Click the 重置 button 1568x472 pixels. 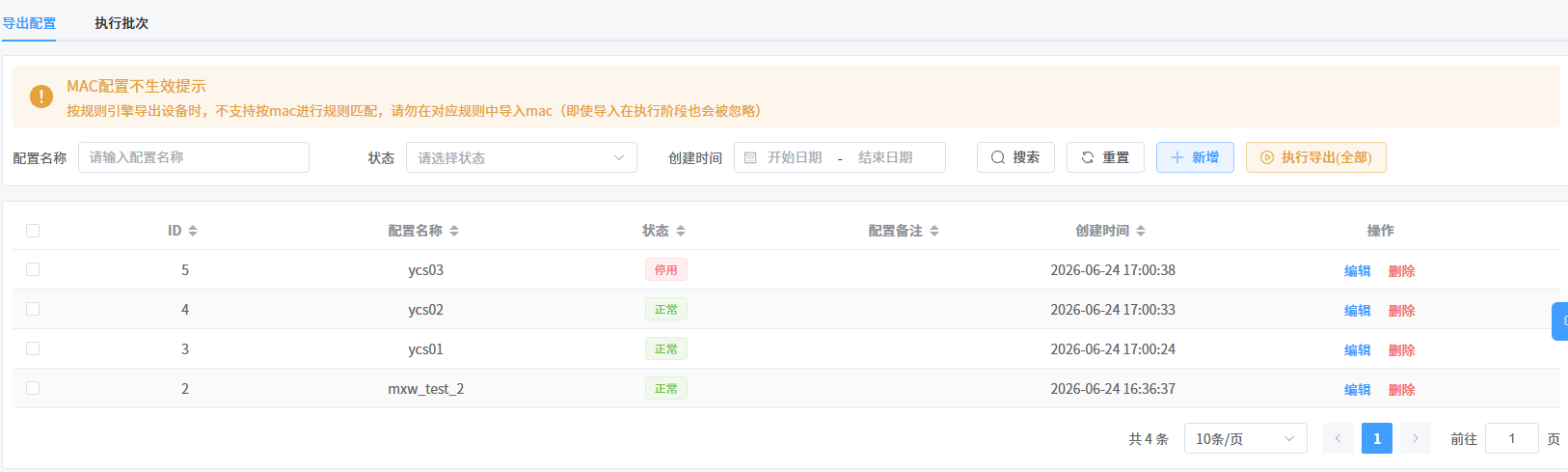click(x=1105, y=157)
